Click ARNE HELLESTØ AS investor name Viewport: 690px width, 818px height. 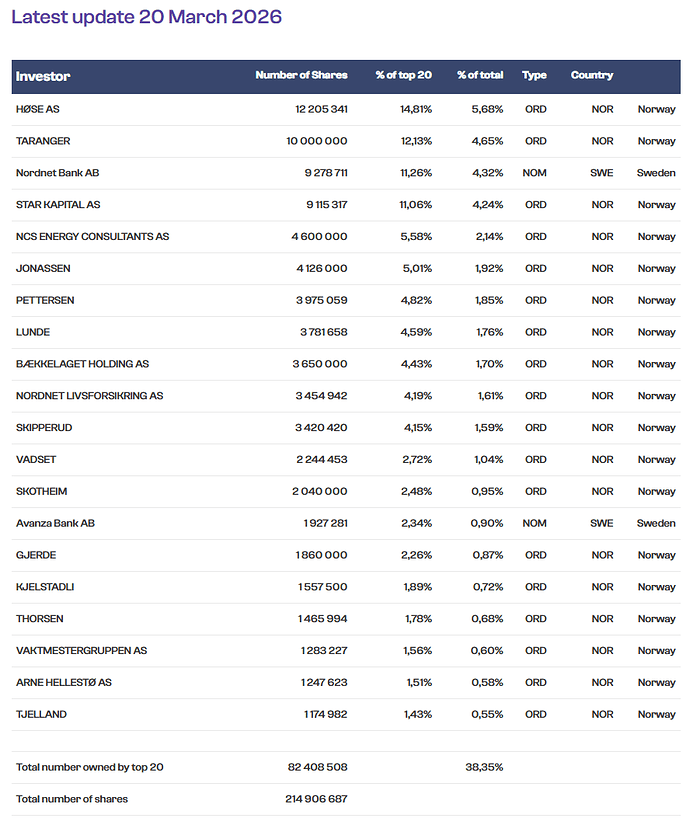click(64, 683)
